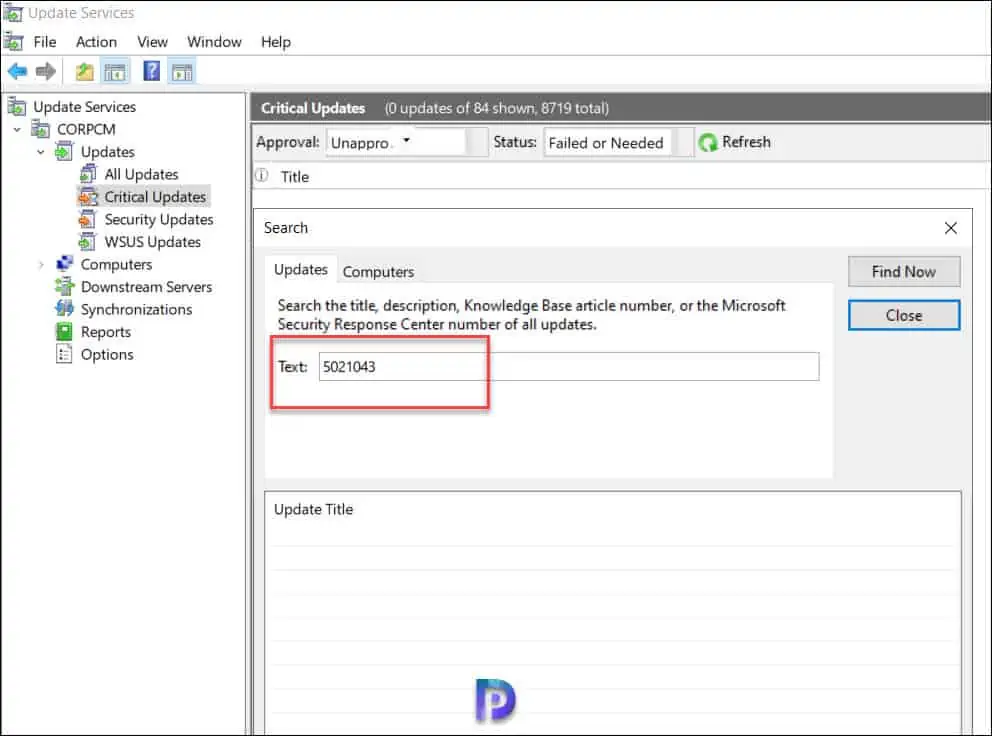Viewport: 992px width, 736px height.
Task: Click the Computers node icon
Action: click(x=65, y=264)
